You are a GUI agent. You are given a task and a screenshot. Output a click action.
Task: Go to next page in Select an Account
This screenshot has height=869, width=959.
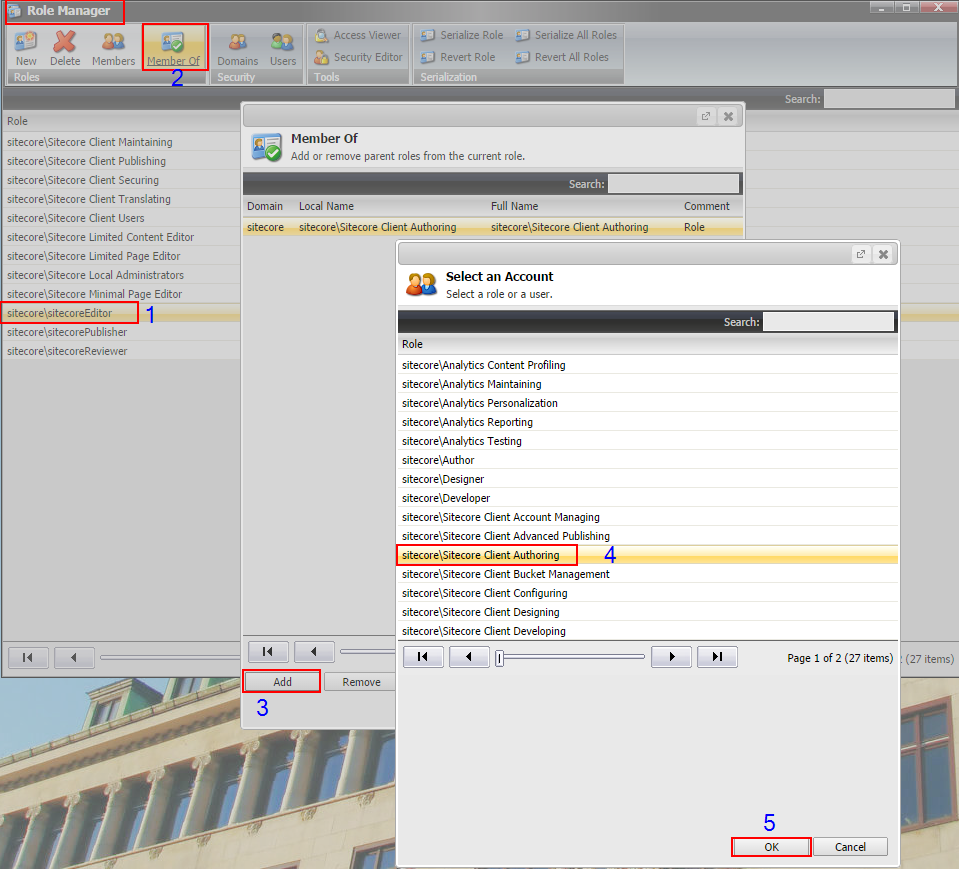(x=672, y=657)
